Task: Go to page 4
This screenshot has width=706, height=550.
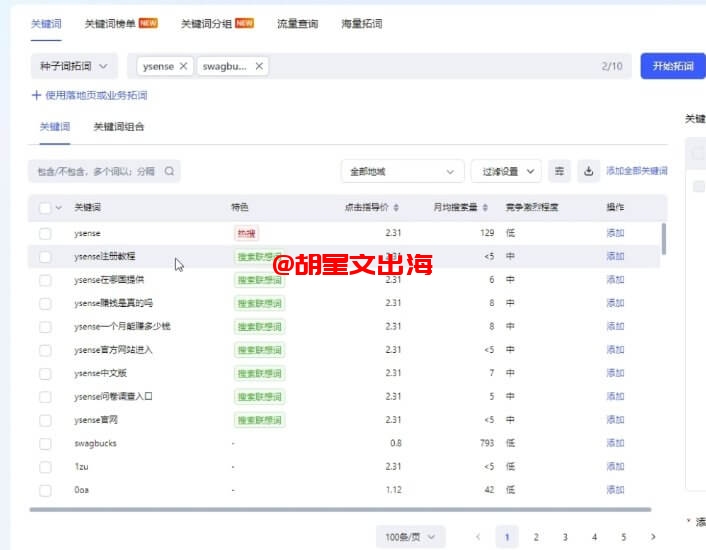Action: tap(594, 537)
